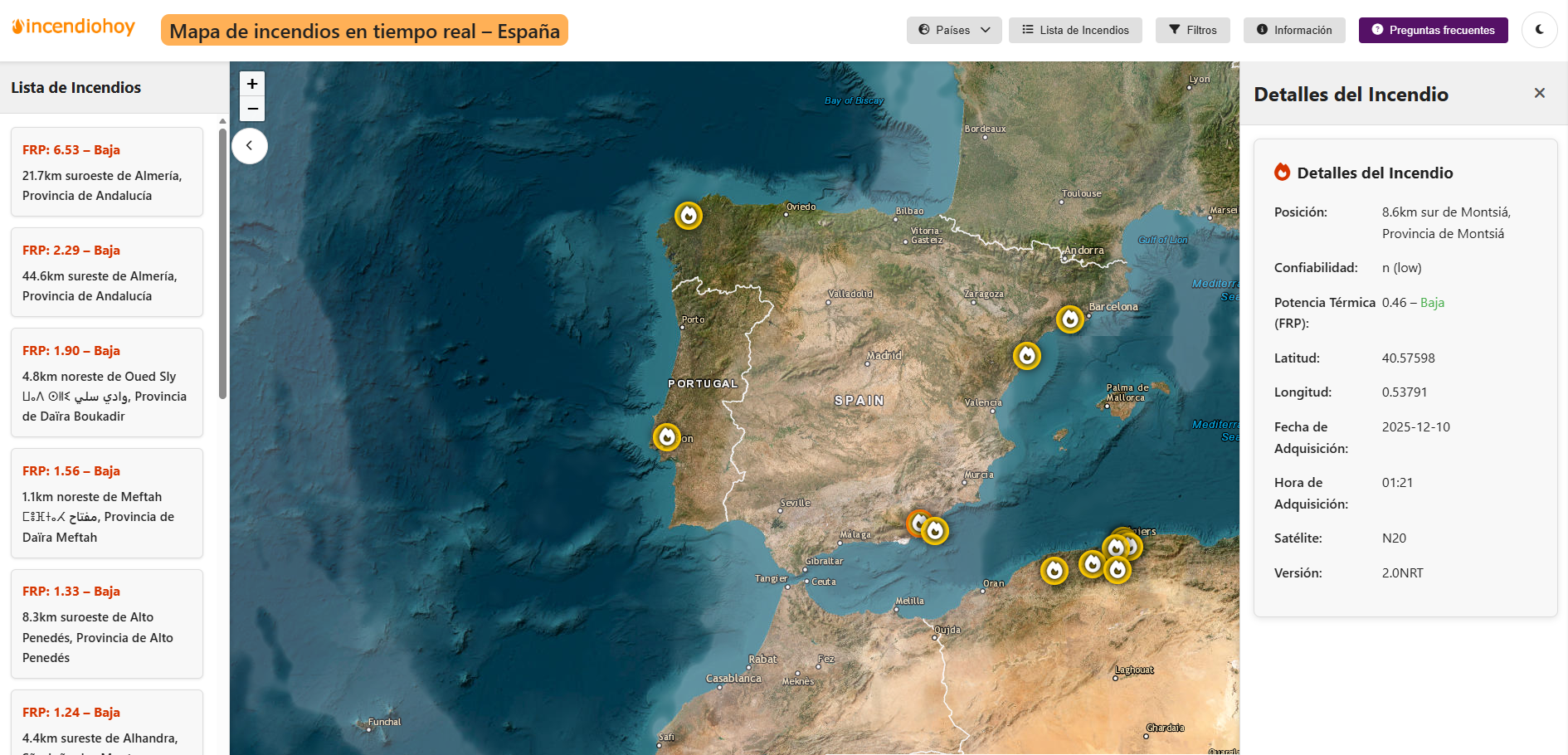The image size is (1568, 755).
Task: Click the fire marker near Lisbon
Action: pyautogui.click(x=666, y=436)
